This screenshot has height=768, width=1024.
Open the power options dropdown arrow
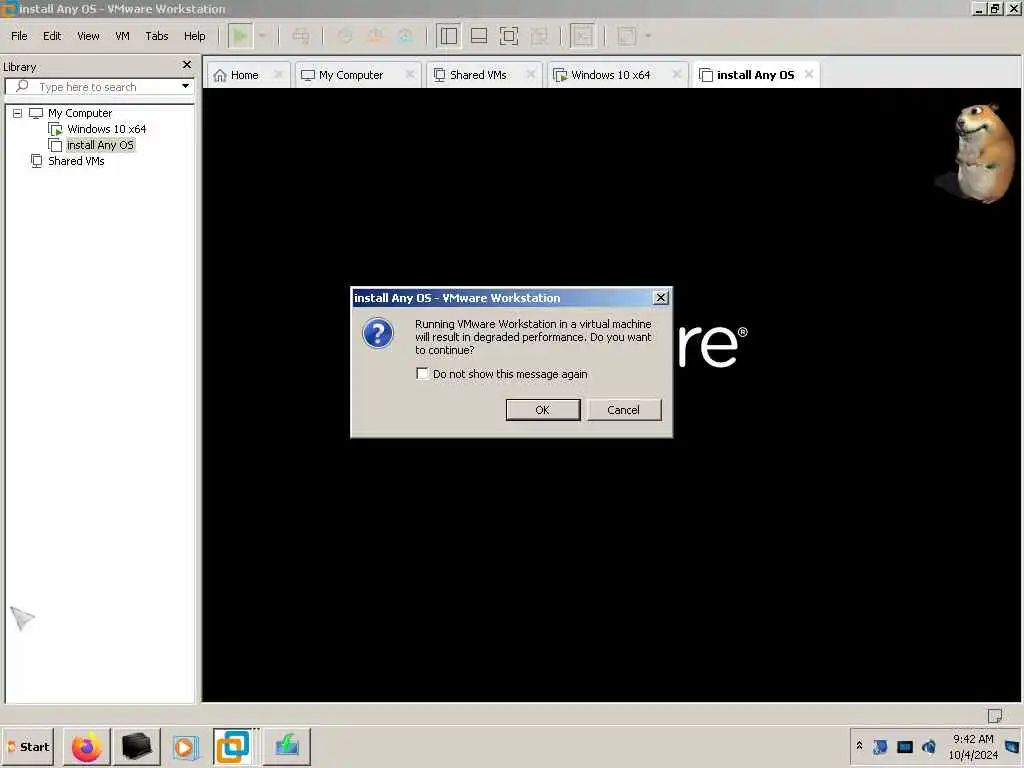(x=263, y=36)
